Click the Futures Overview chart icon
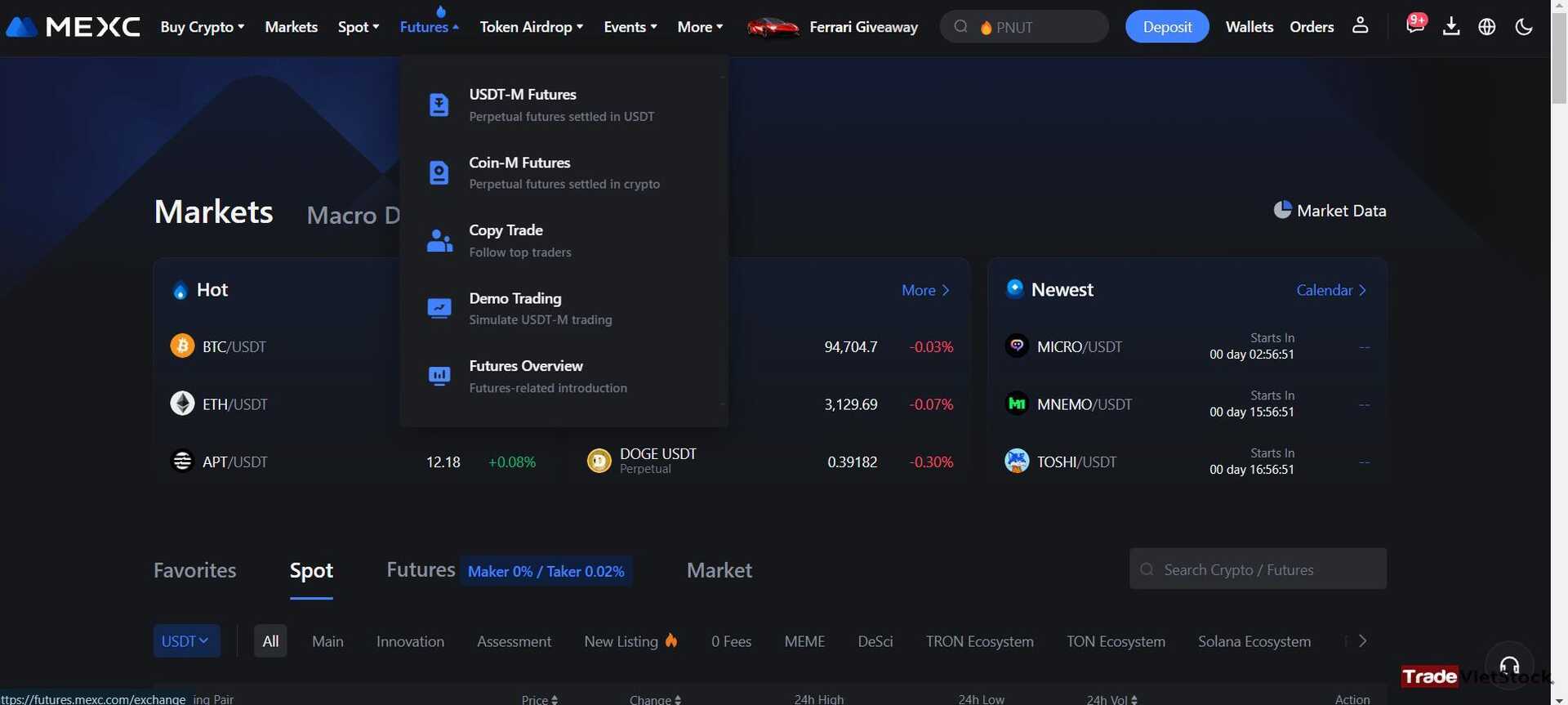Viewport: 1568px width, 705px height. tap(439, 376)
